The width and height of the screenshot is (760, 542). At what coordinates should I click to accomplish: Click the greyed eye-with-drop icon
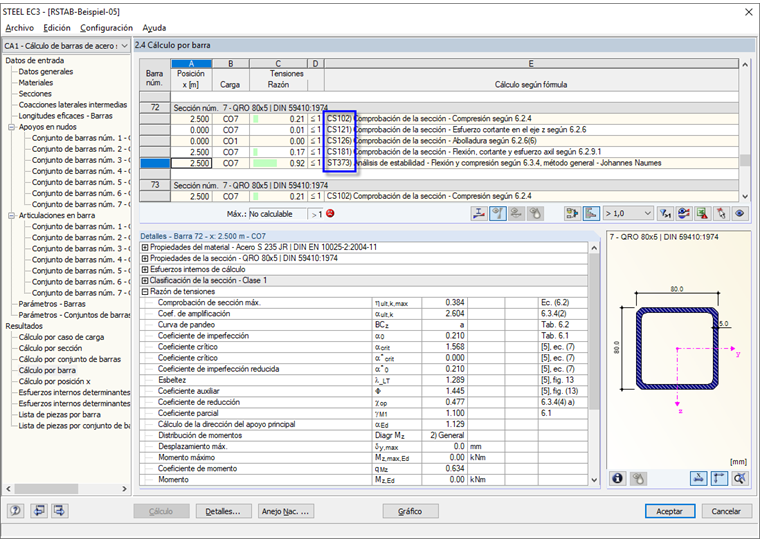[x=535, y=213]
